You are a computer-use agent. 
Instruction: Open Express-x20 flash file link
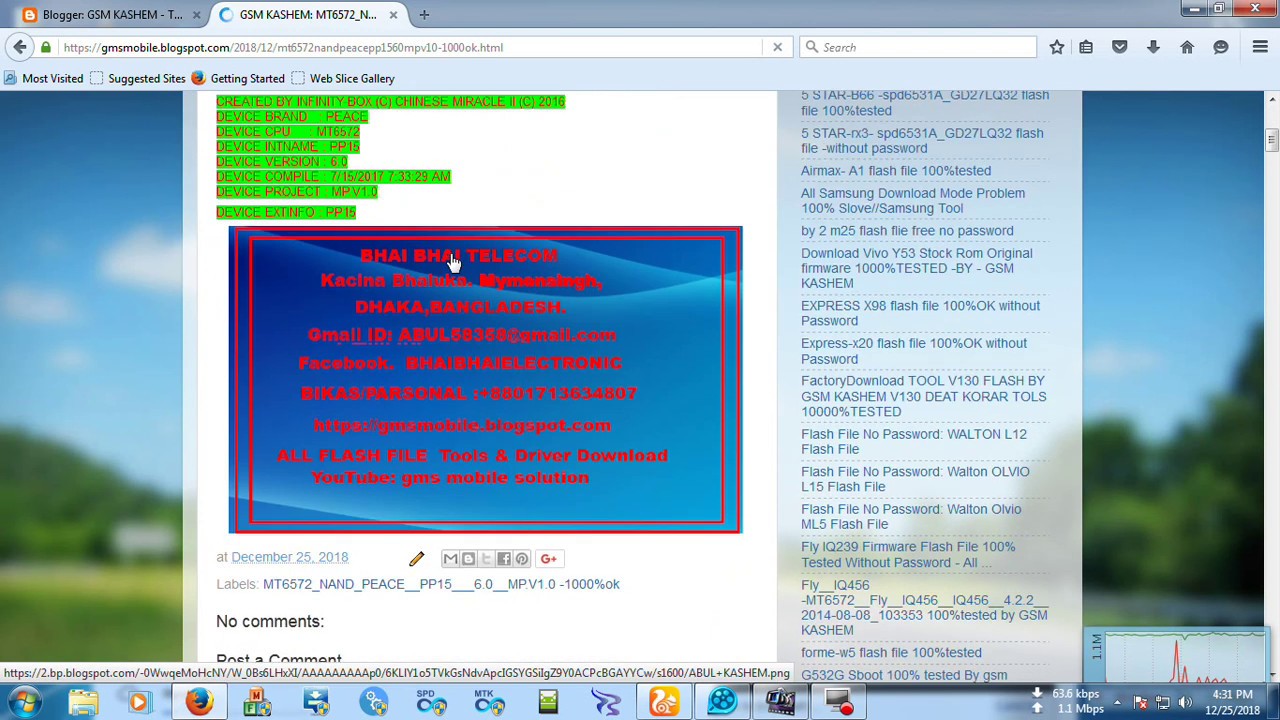pos(914,351)
